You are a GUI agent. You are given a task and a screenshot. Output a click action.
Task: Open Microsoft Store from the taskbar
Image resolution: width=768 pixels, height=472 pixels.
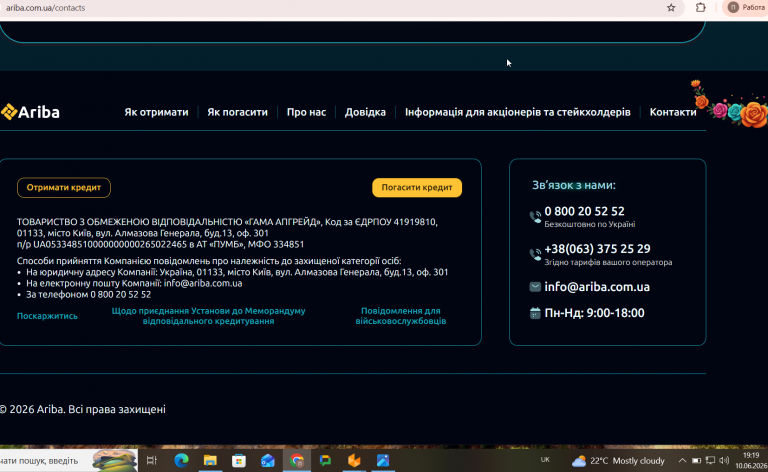pos(239,461)
